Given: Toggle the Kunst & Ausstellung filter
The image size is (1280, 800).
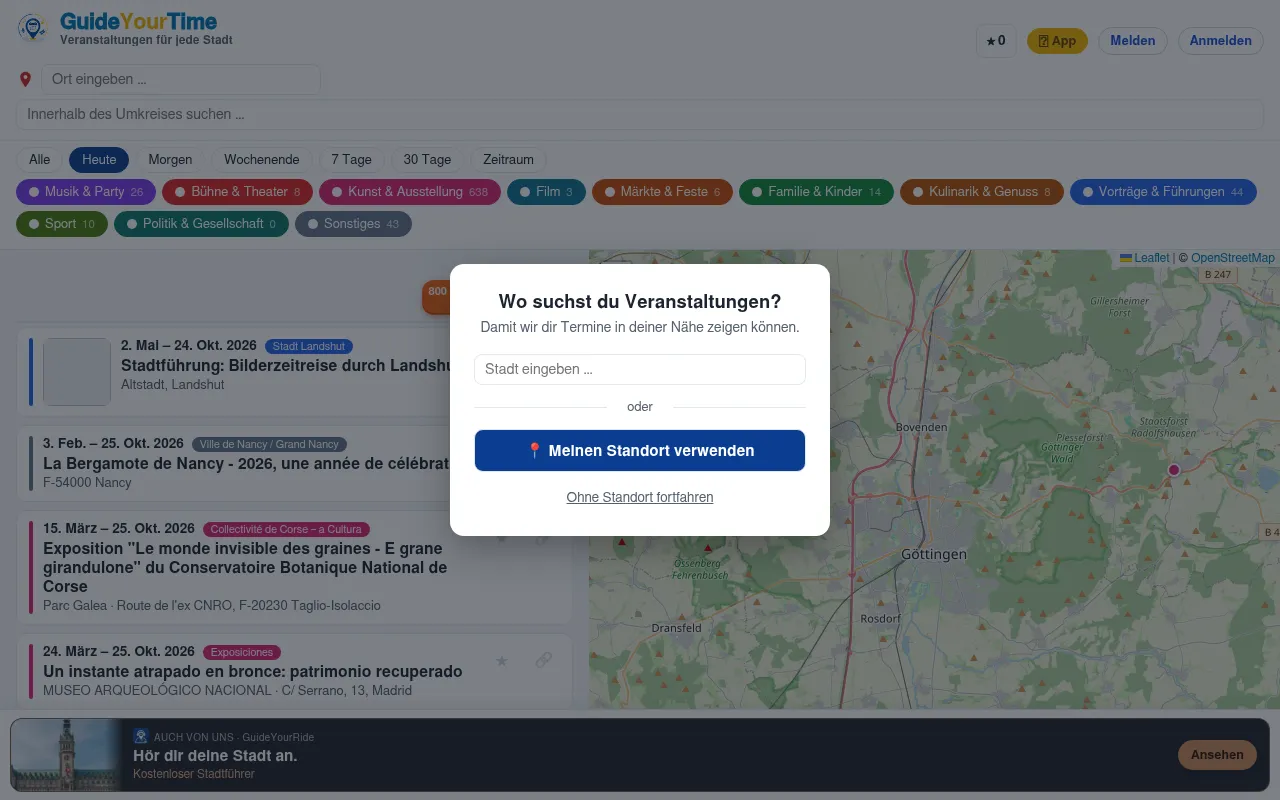Looking at the screenshot, I should (x=410, y=192).
